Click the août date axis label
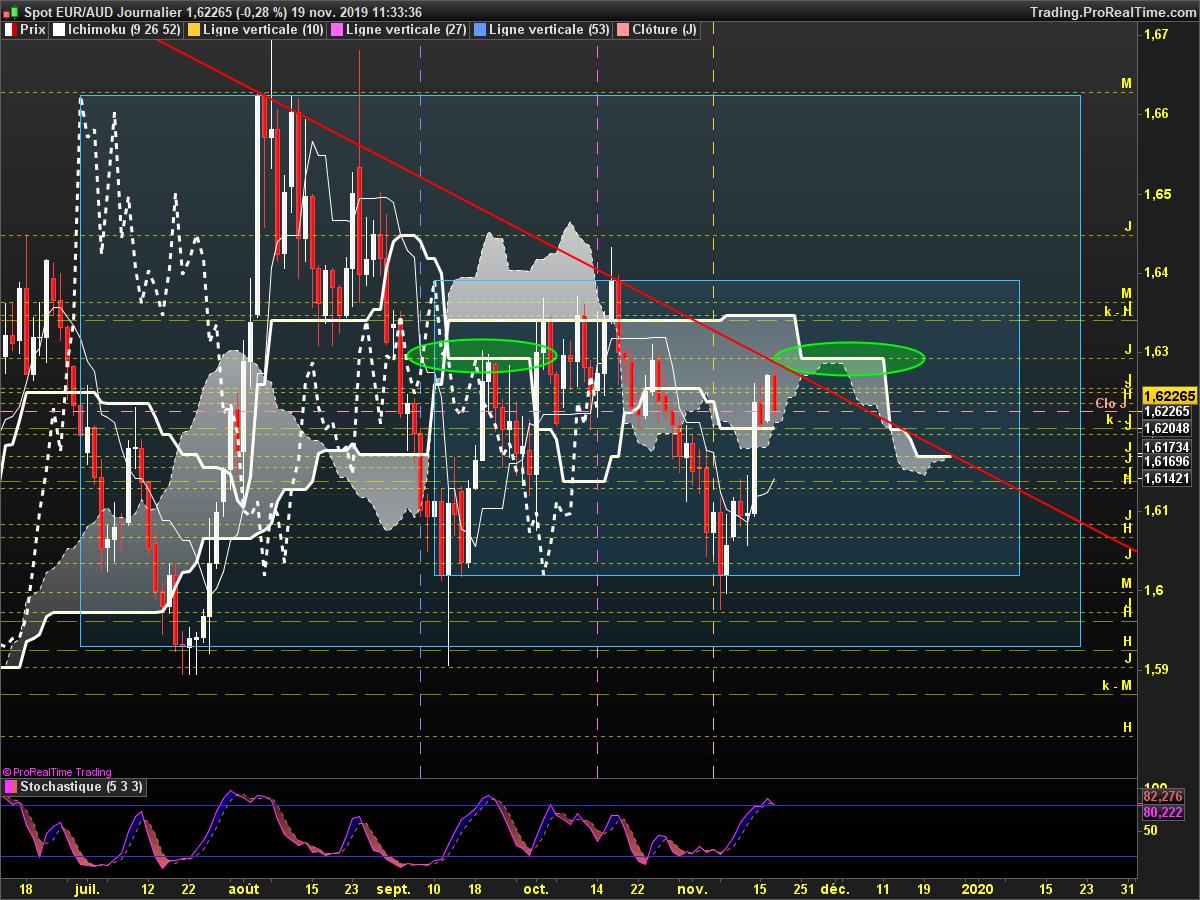The height and width of the screenshot is (900, 1200). pyautogui.click(x=244, y=888)
